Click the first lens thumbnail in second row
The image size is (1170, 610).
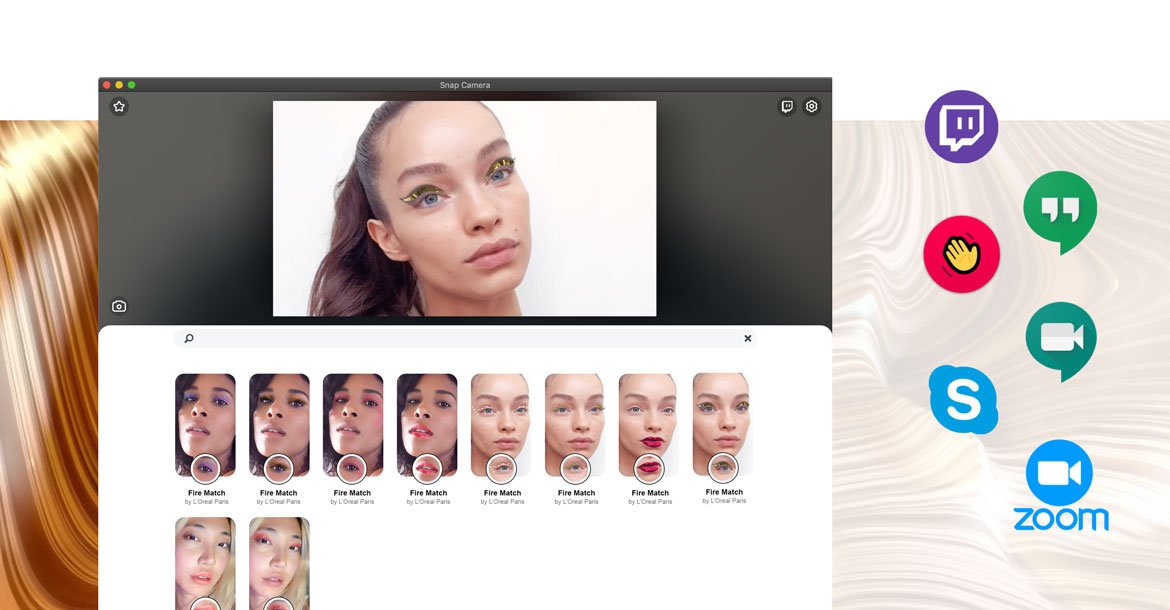click(205, 562)
